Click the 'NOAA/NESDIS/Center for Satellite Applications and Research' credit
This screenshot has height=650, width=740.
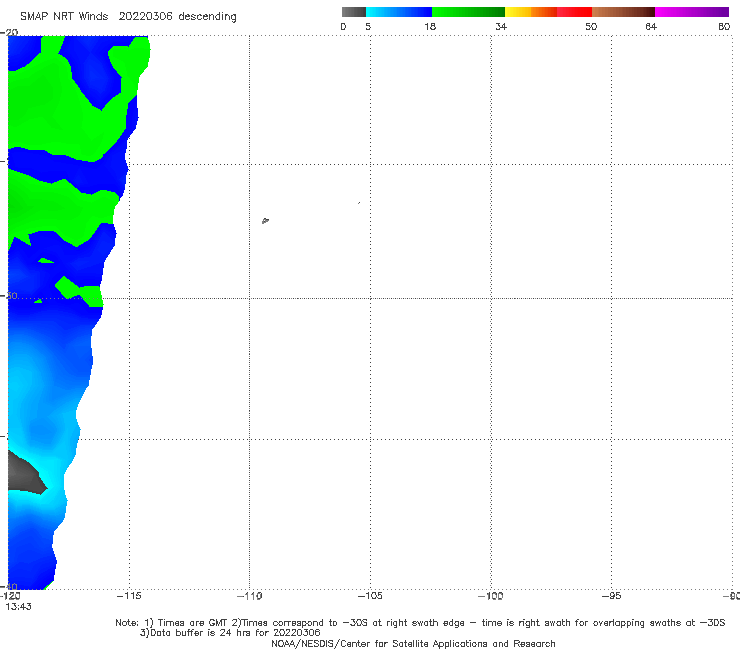coord(413,643)
